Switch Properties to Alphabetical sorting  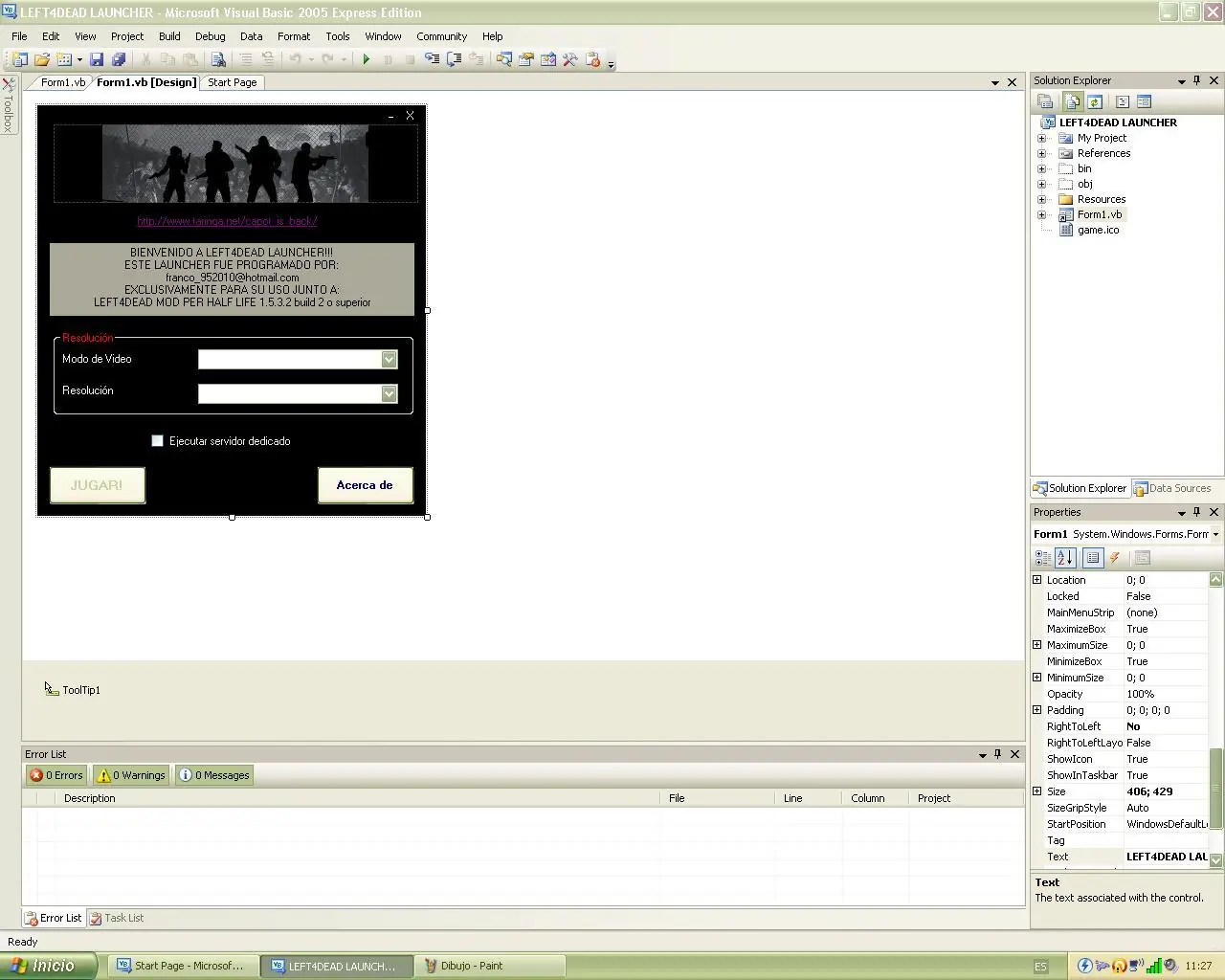click(x=1065, y=558)
